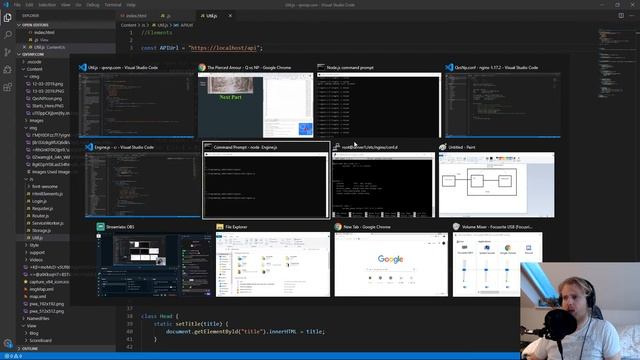Open pwa_512x512.png in the Explorer
The width and height of the screenshot is (640, 360).
click(x=47, y=311)
